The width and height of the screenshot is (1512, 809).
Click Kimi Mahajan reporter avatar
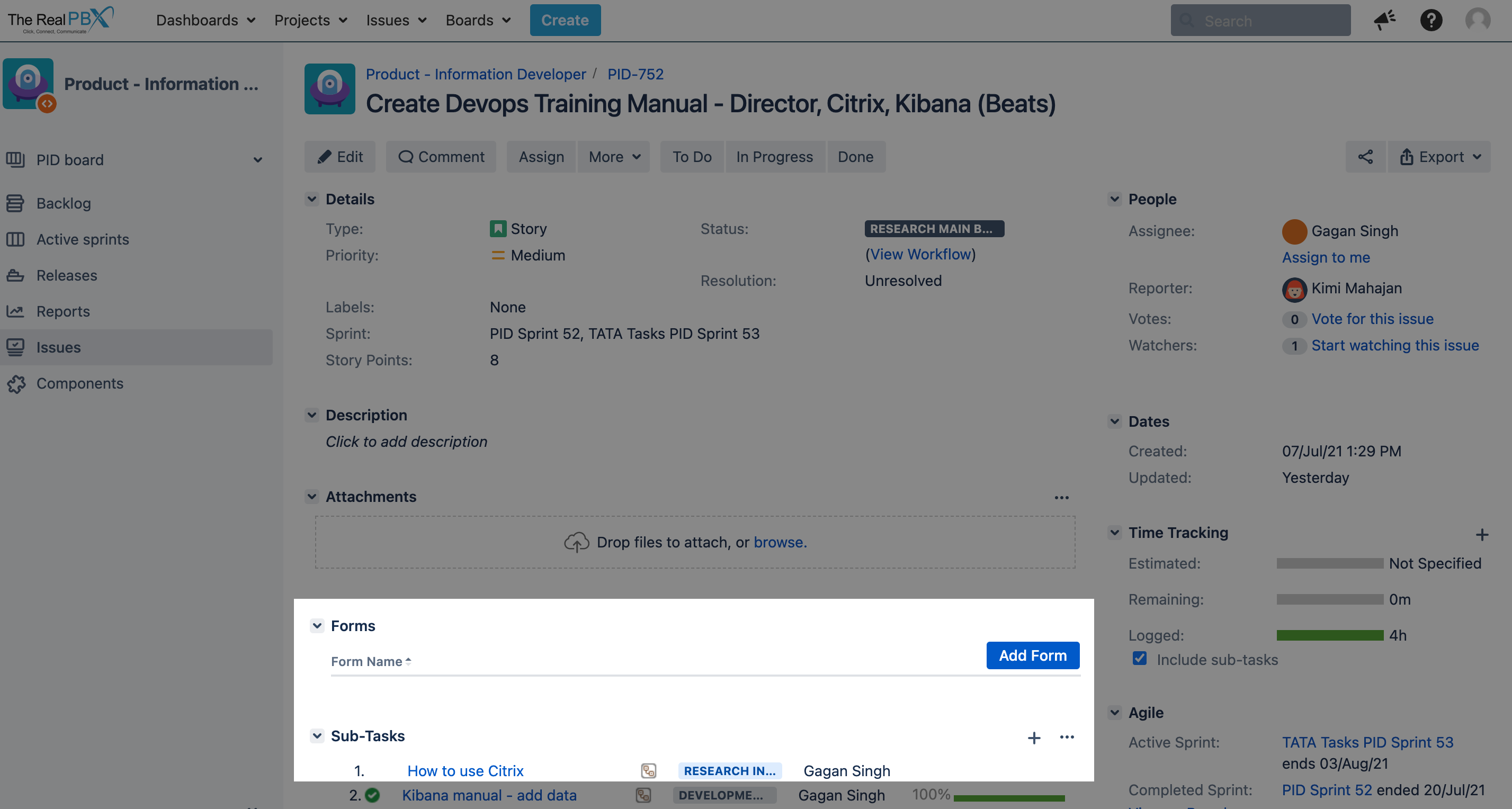tap(1294, 289)
